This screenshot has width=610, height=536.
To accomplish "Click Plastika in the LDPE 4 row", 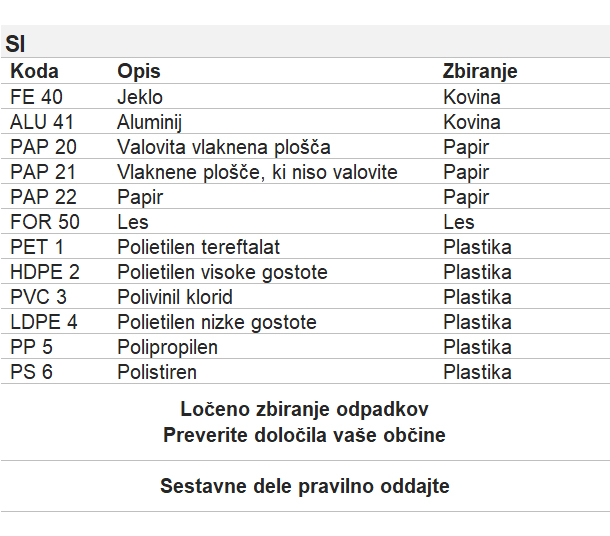I will [477, 322].
